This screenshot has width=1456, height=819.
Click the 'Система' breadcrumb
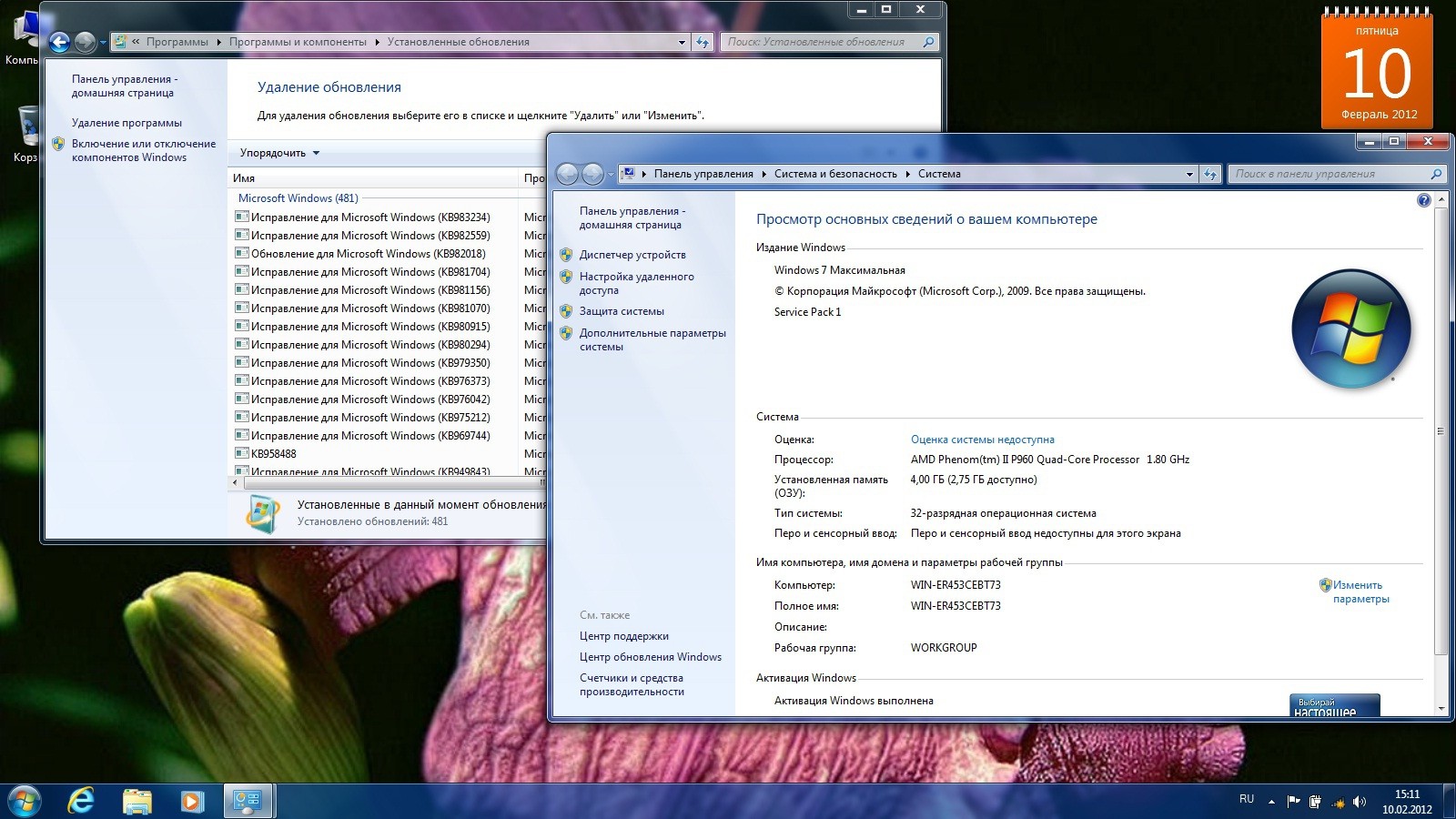coord(939,174)
